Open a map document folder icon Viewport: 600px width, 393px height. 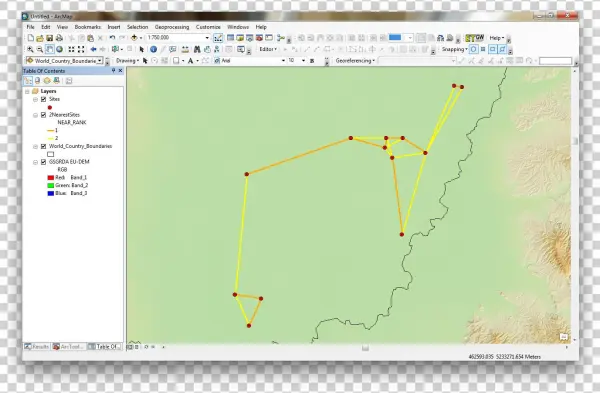tap(40, 38)
